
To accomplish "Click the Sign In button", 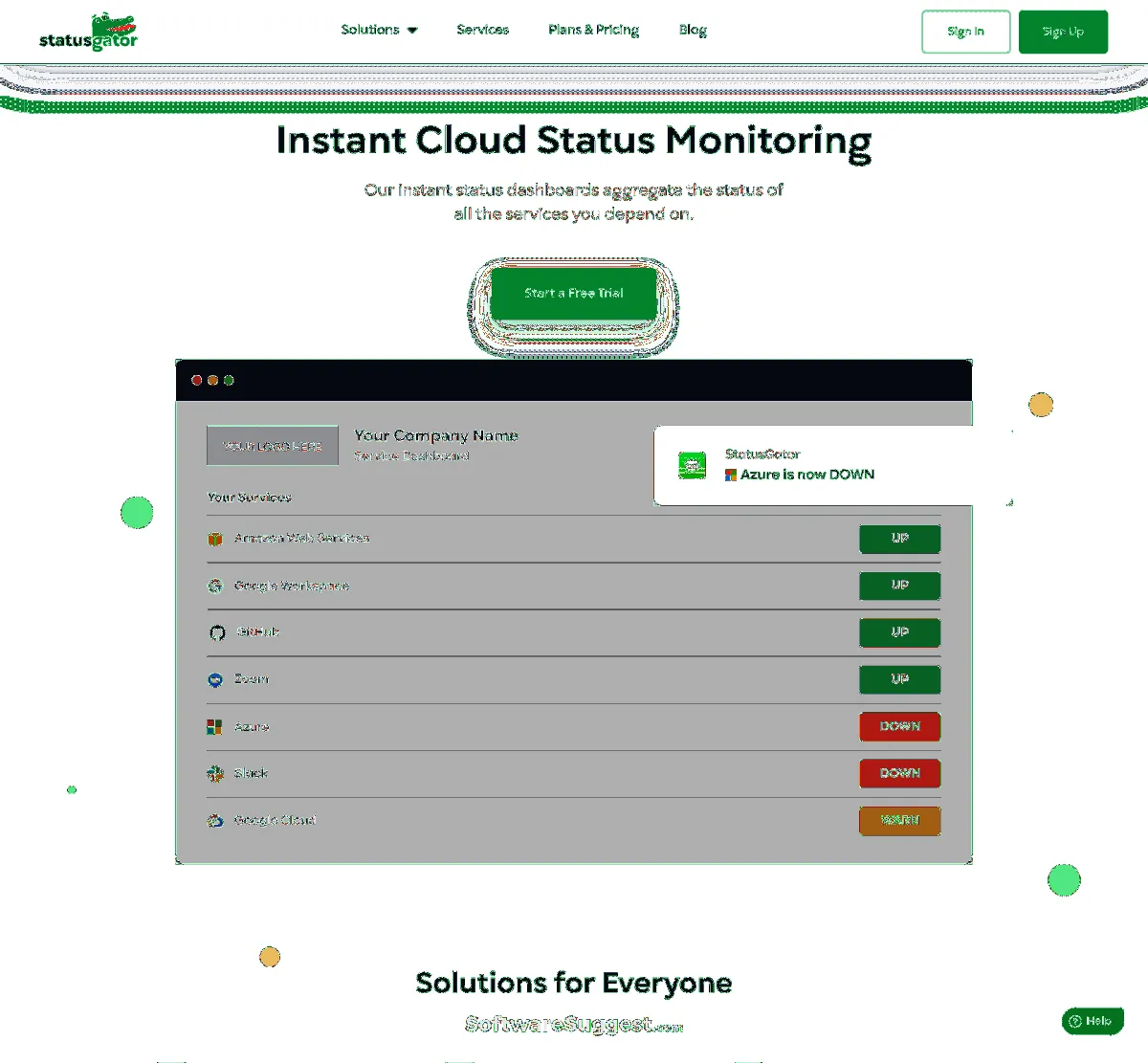I will [965, 32].
